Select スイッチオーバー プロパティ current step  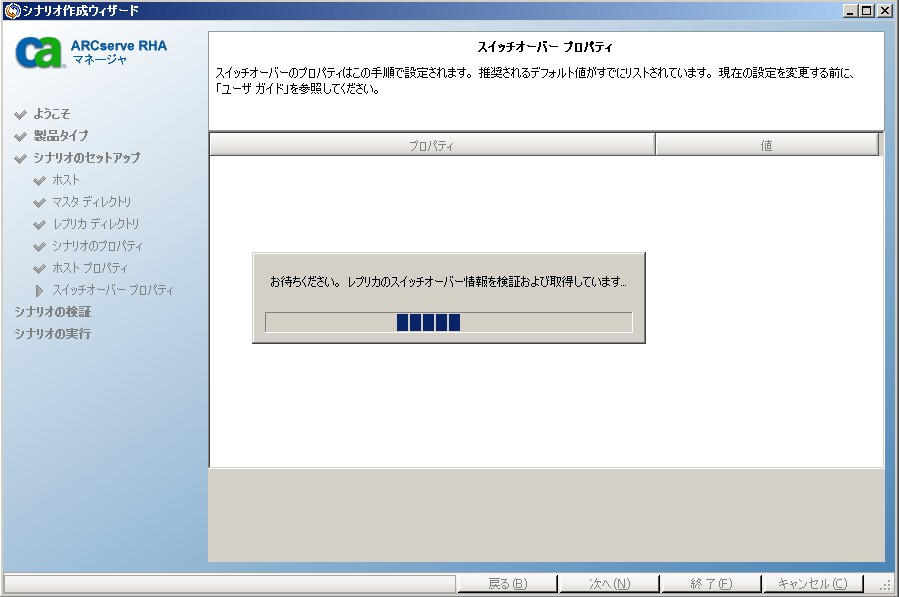pos(113,290)
